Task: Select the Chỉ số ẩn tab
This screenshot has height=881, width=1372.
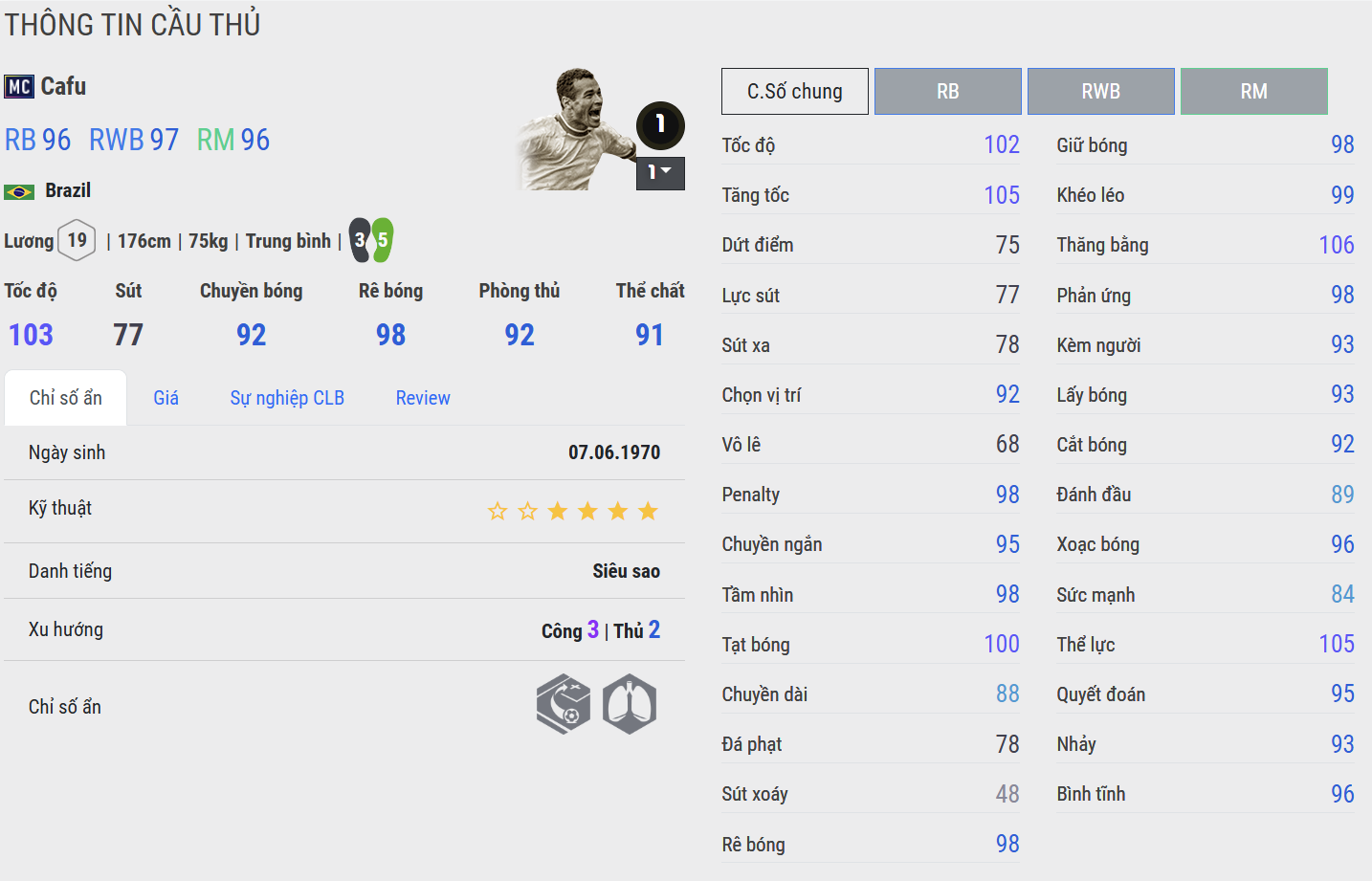Action: point(65,398)
